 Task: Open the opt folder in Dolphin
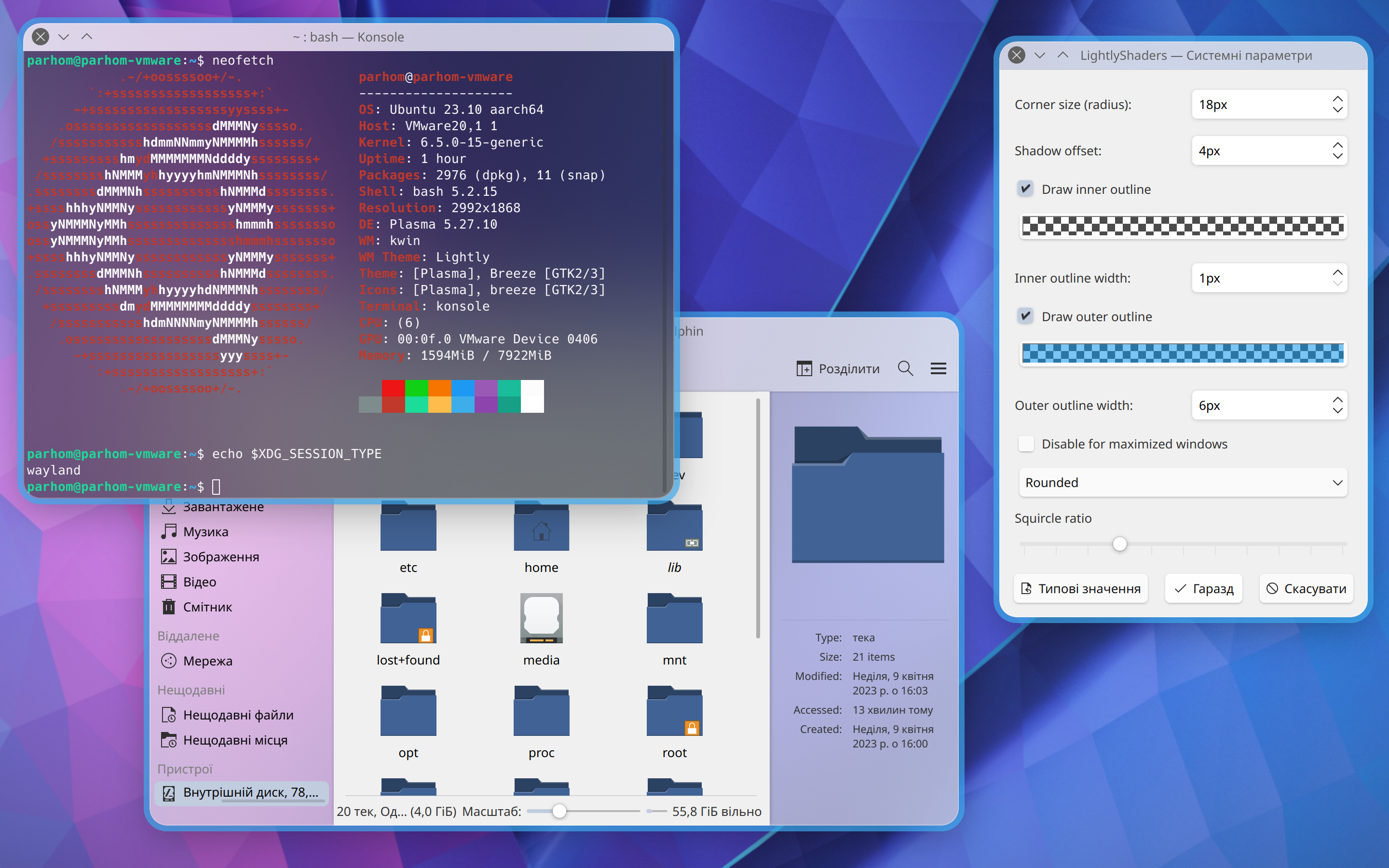[408, 721]
